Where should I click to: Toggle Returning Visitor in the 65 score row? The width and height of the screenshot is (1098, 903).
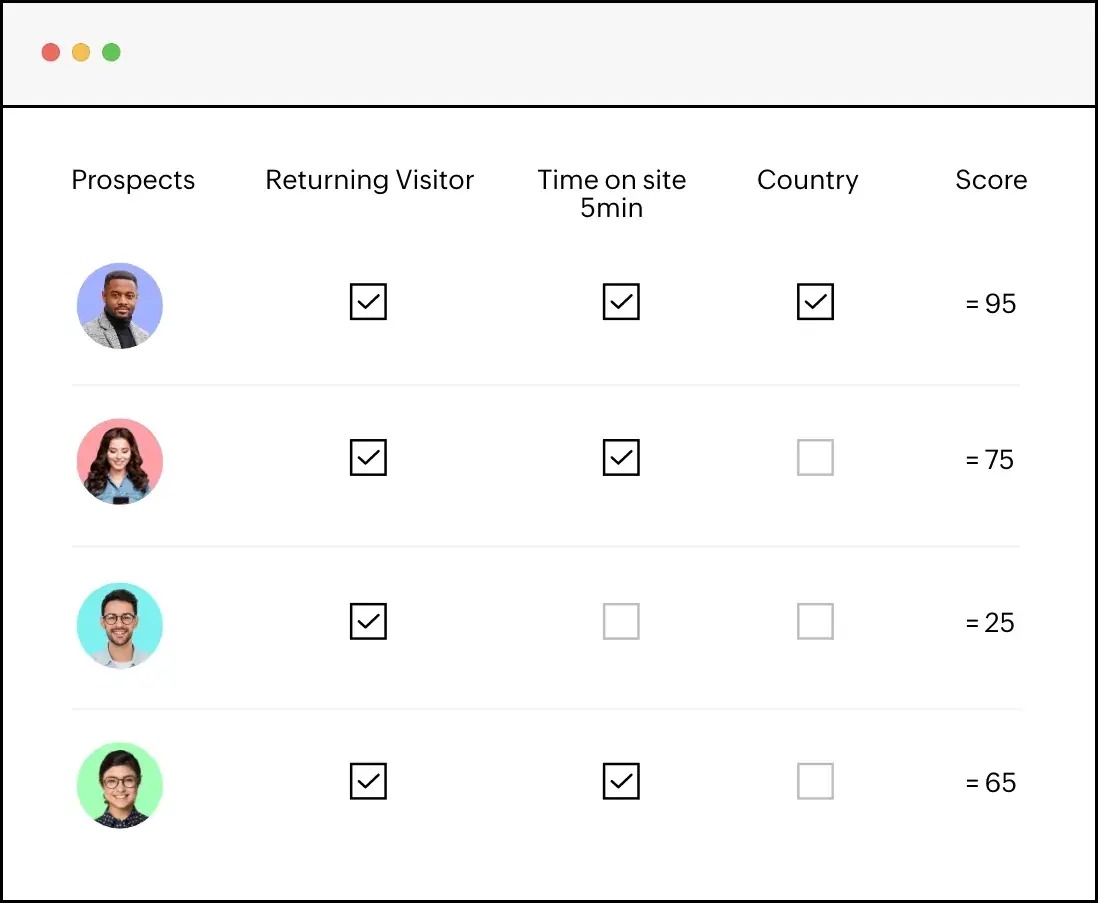tap(368, 781)
